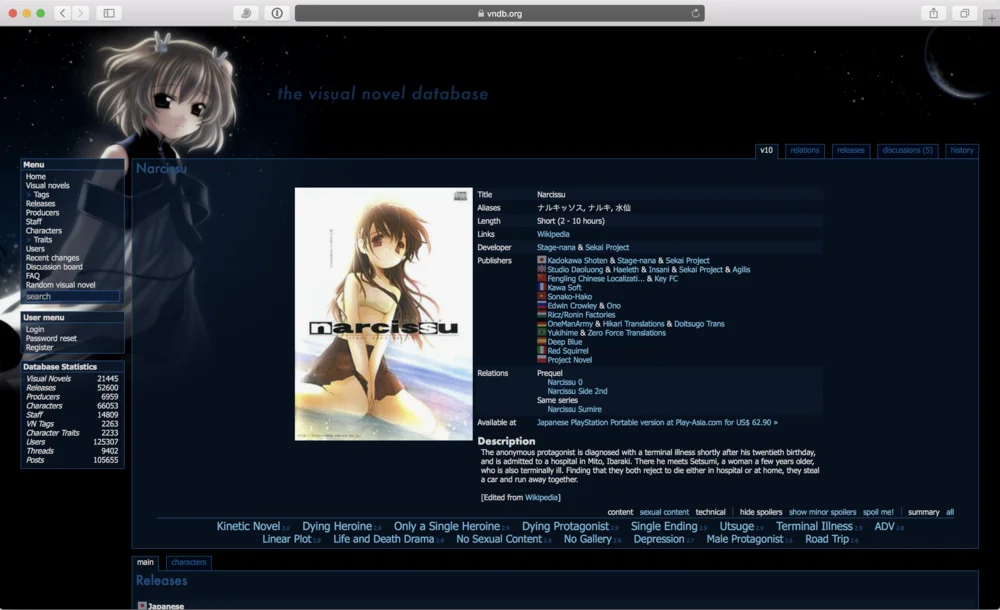Reload the page with the refresh icon
Viewport: 1000px width, 610px height.
pyautogui.click(x=695, y=13)
